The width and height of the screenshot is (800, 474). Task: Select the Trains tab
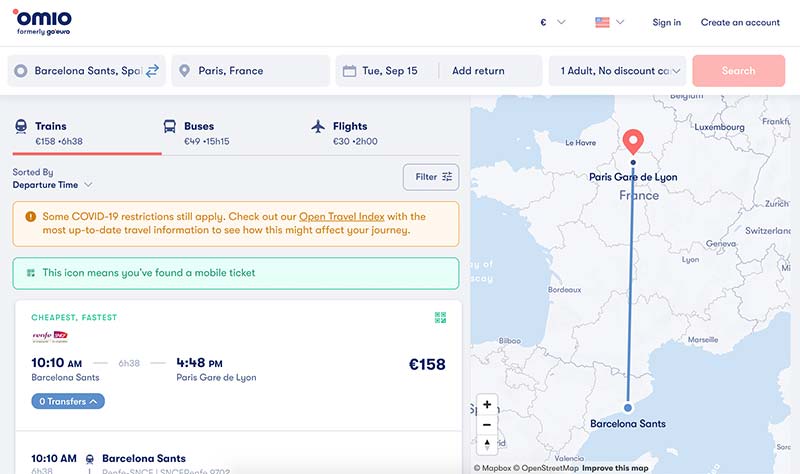tap(87, 134)
